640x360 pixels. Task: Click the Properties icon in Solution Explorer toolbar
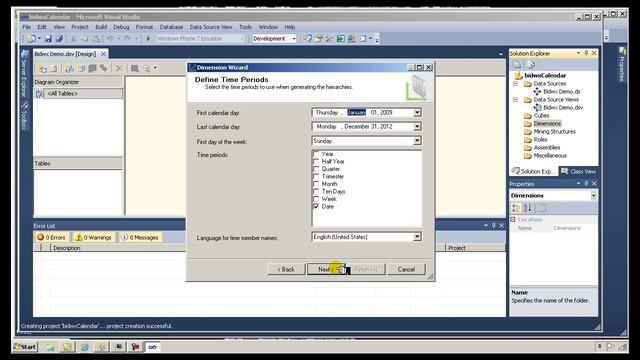(517, 64)
